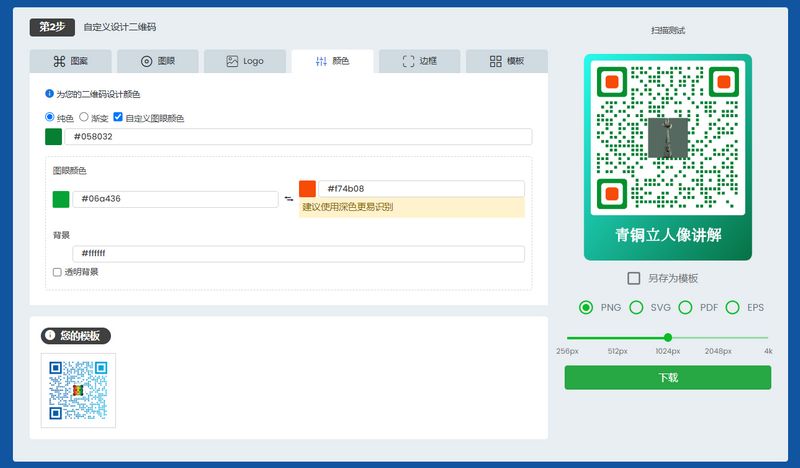Enable the 透明背景 transparent background checkbox
Image resolution: width=800 pixels, height=468 pixels.
(x=57, y=271)
